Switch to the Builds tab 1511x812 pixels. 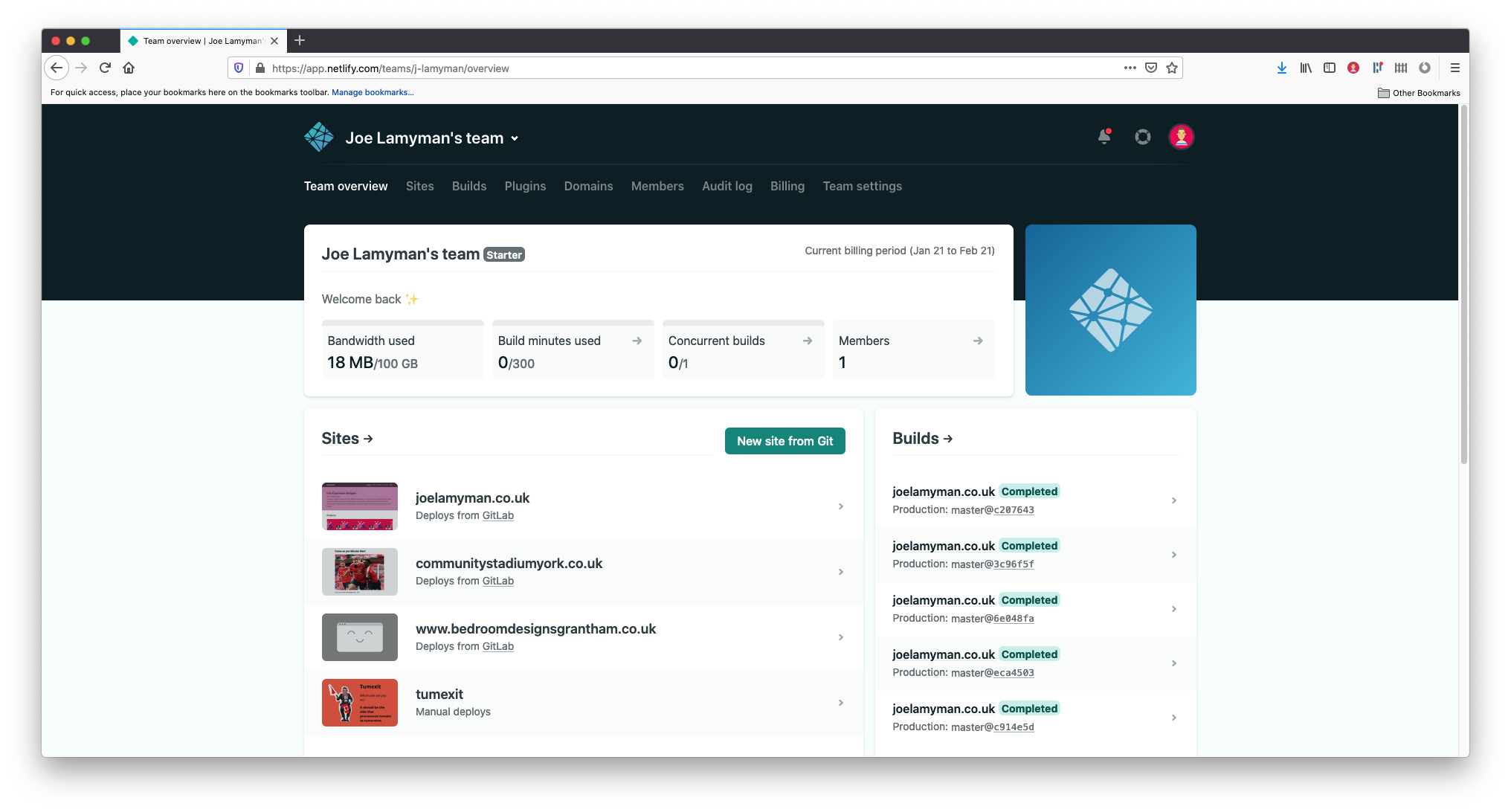tap(469, 186)
